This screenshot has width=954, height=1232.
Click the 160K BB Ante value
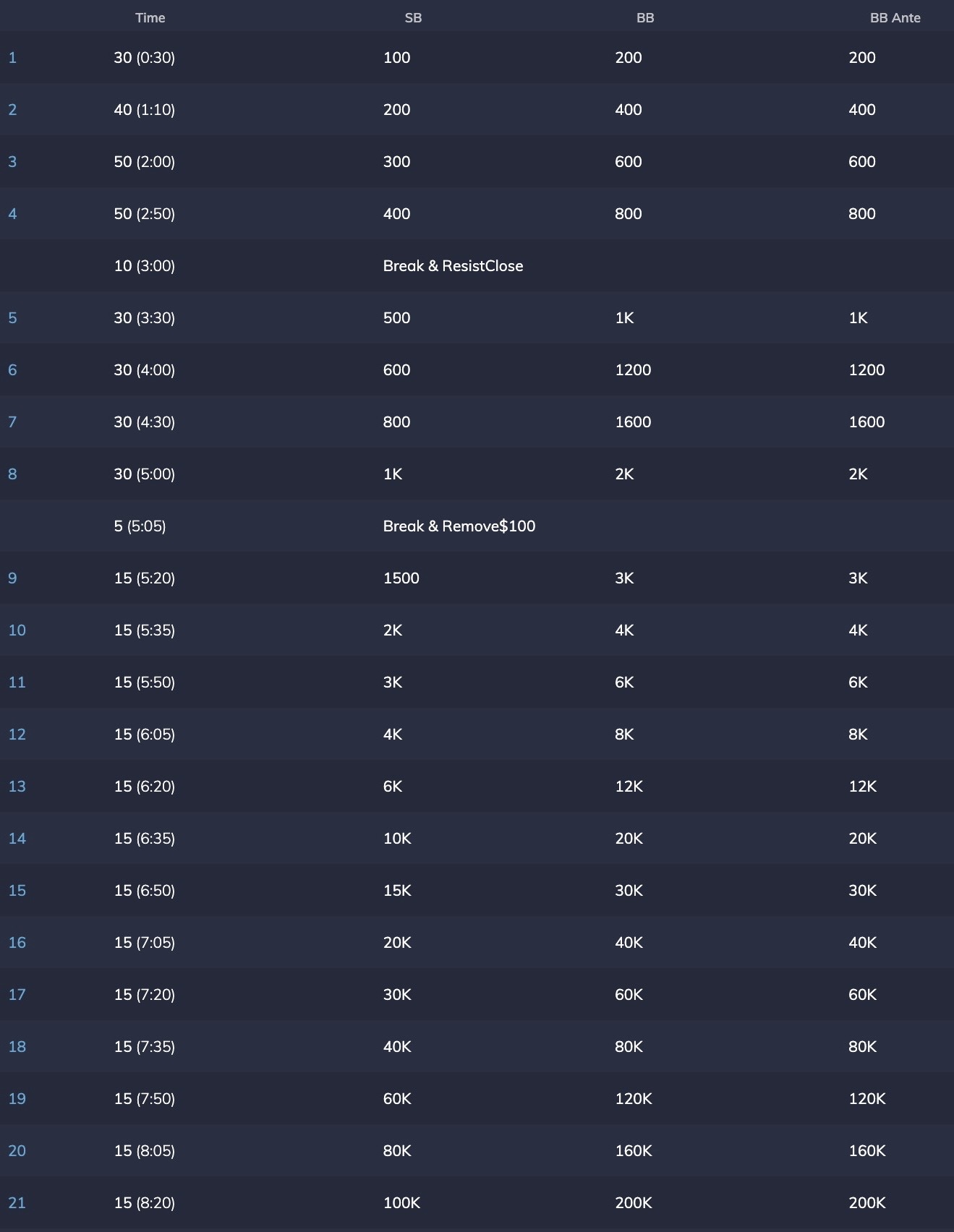866,1151
